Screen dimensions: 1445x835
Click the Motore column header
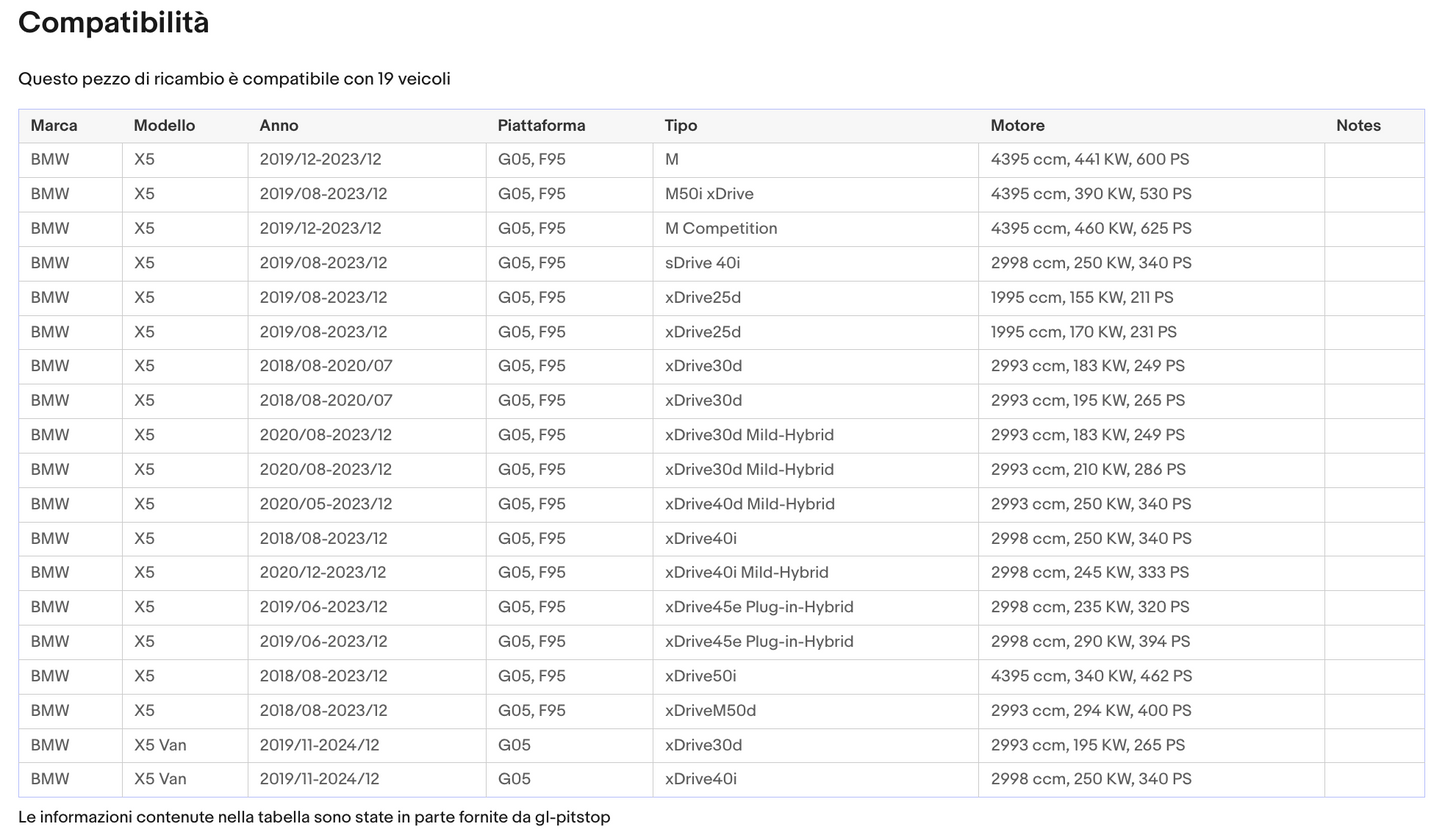click(x=1017, y=126)
